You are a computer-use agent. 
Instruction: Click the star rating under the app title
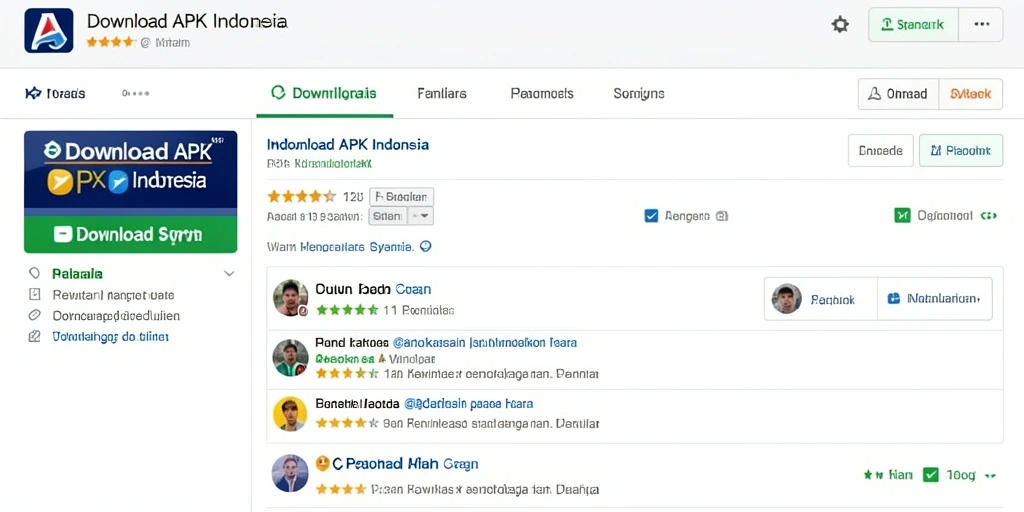tap(110, 42)
